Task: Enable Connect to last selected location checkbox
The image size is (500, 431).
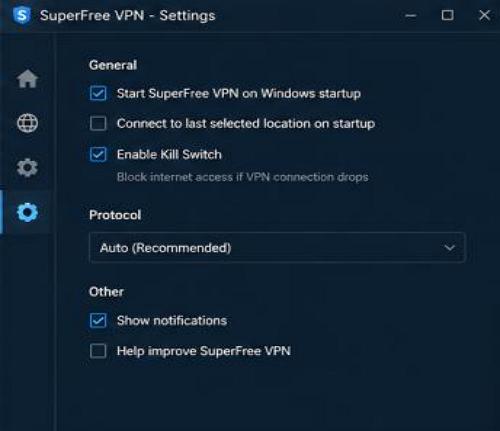Action: click(98, 124)
